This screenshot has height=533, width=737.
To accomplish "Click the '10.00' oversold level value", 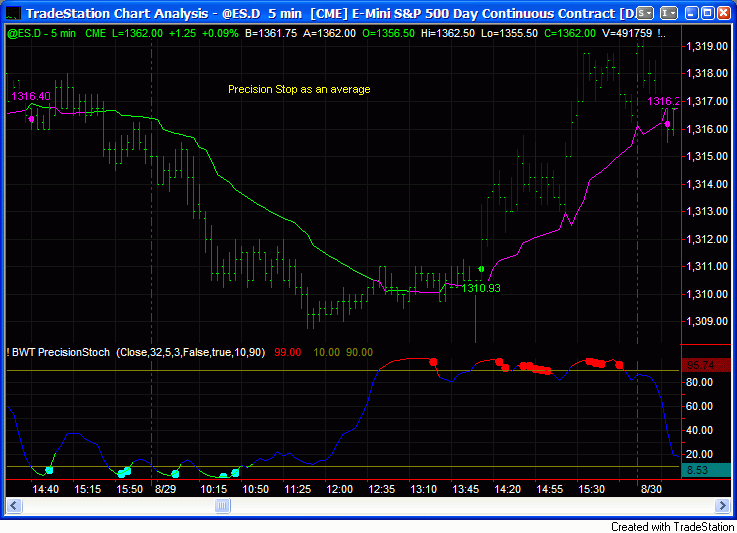I will 326,352.
